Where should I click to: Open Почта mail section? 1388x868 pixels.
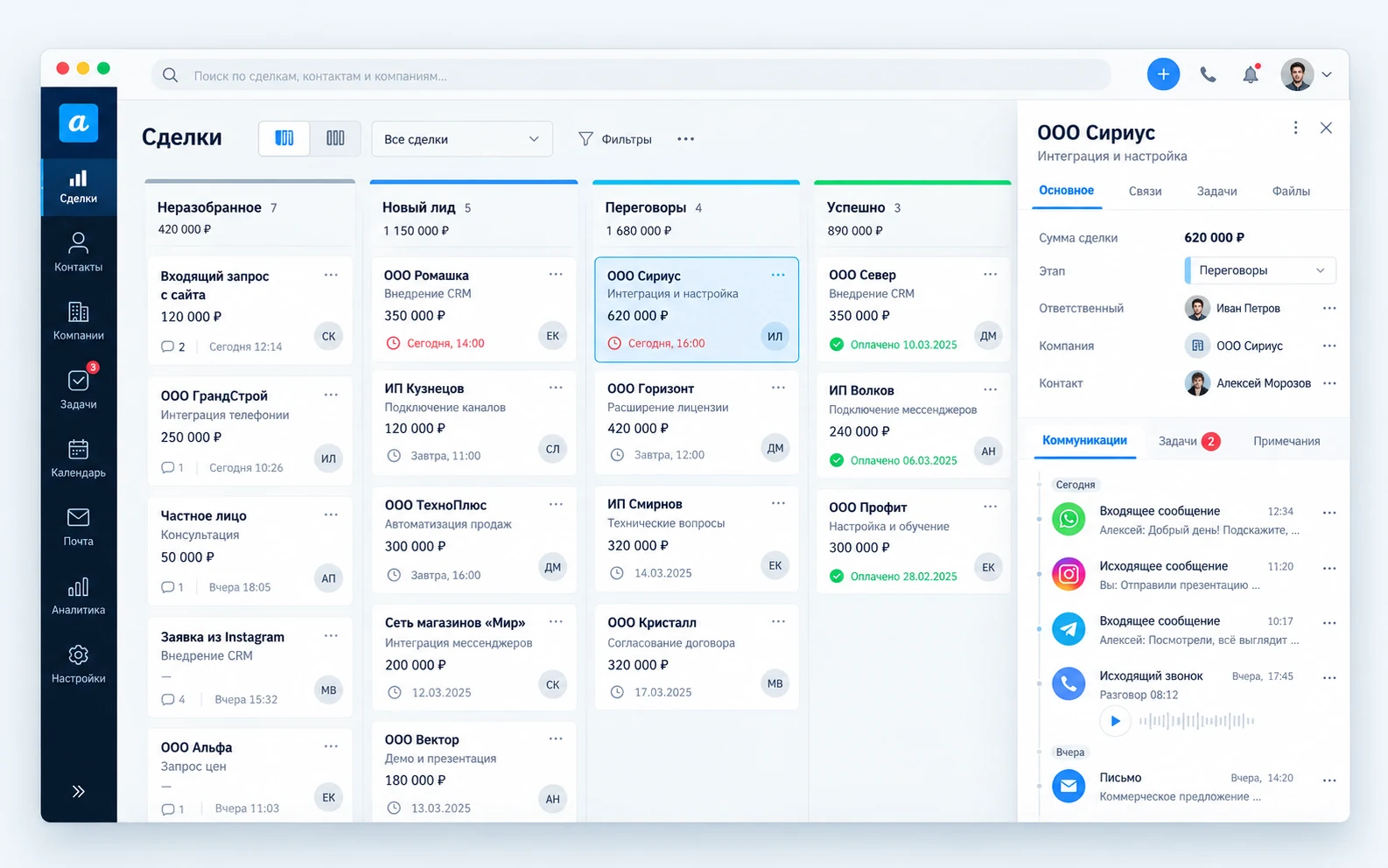pos(79,527)
